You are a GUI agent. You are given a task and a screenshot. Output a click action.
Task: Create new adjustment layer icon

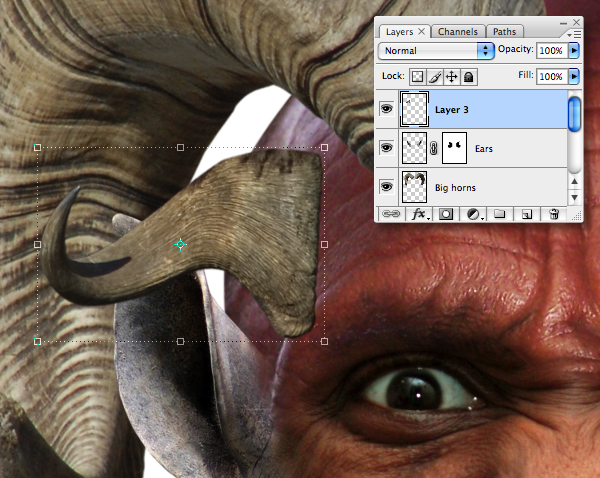point(474,214)
